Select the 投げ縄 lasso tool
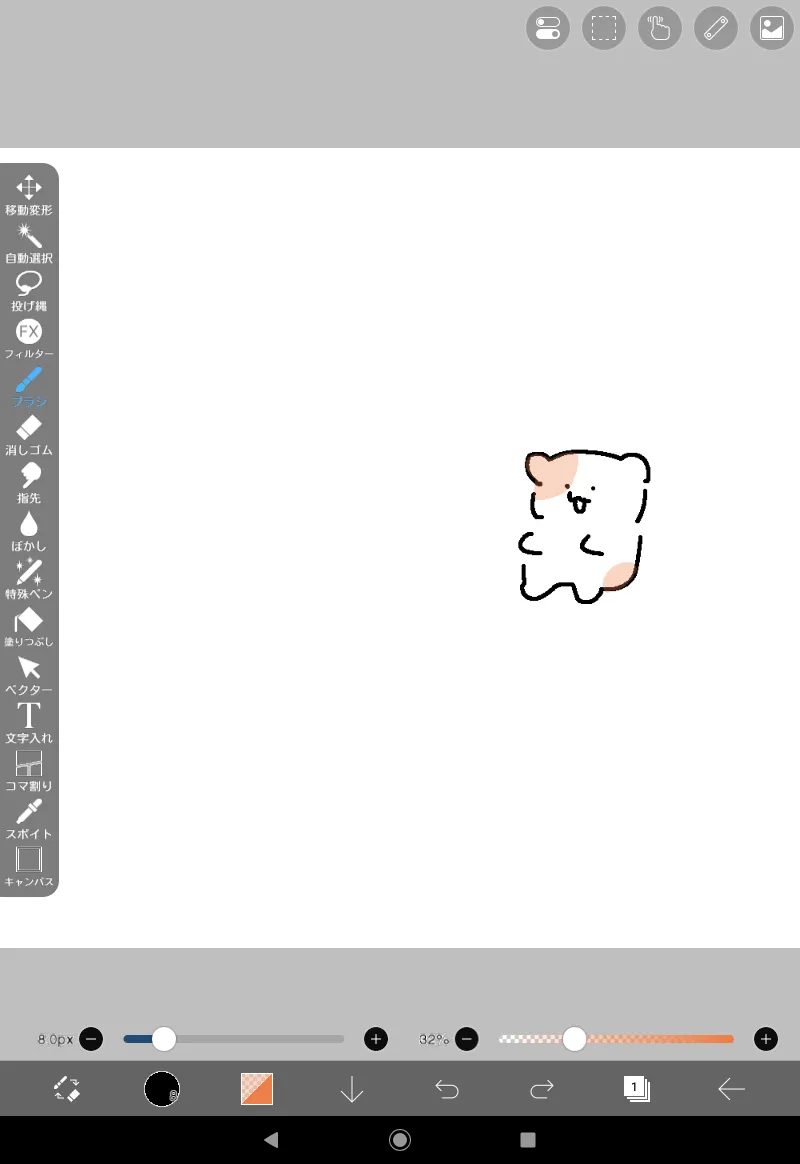Image resolution: width=800 pixels, height=1164 pixels. 29,291
